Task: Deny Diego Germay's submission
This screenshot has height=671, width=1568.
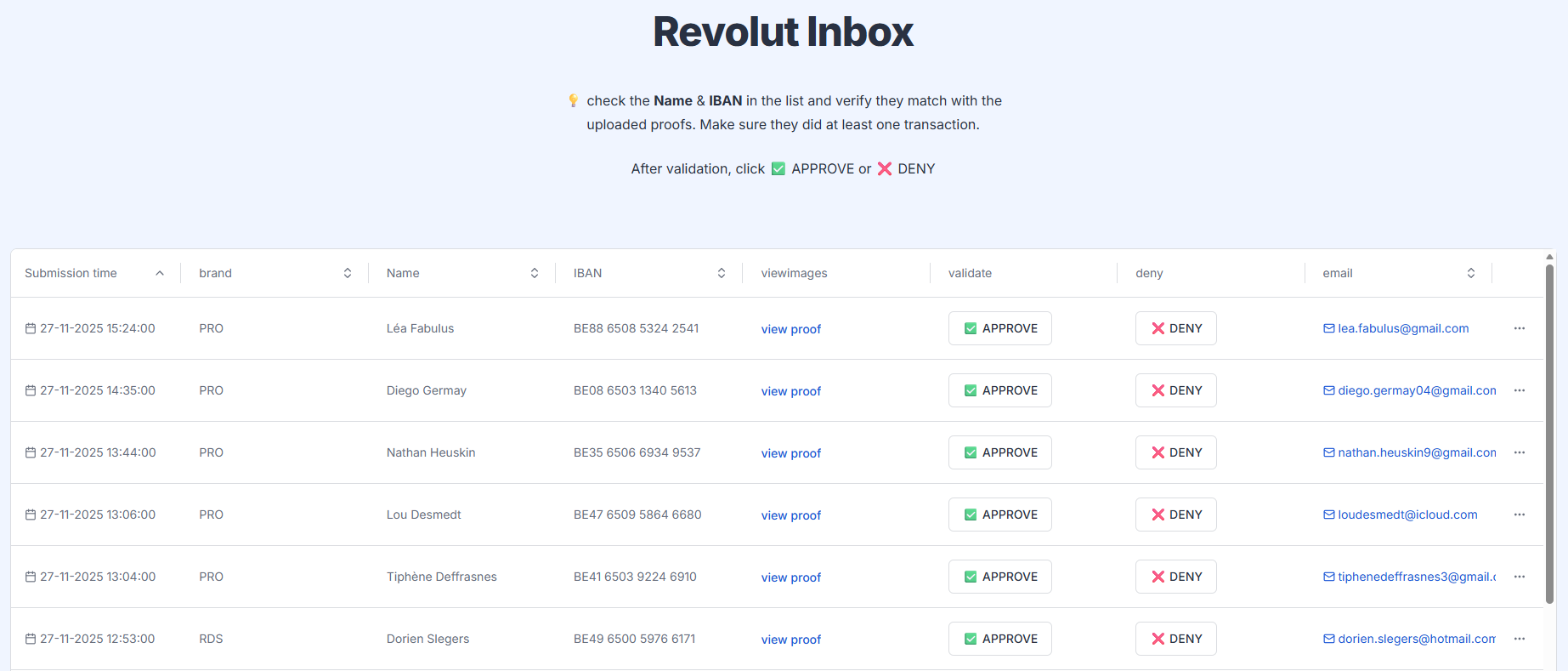Action: tap(1175, 390)
